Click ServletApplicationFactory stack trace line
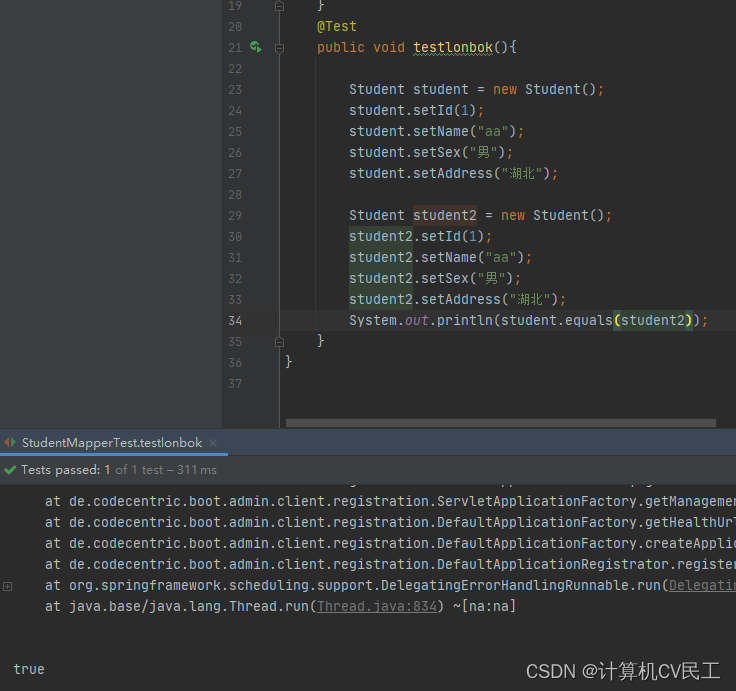The height and width of the screenshot is (691, 736). pyautogui.click(x=391, y=501)
